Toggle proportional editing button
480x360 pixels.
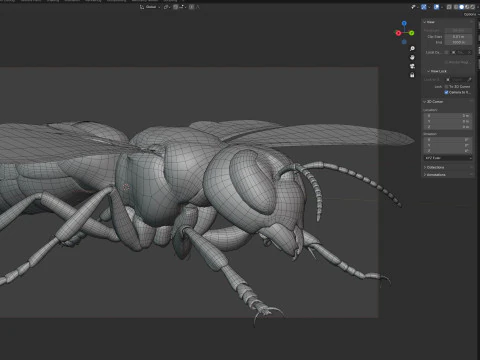coord(191,7)
